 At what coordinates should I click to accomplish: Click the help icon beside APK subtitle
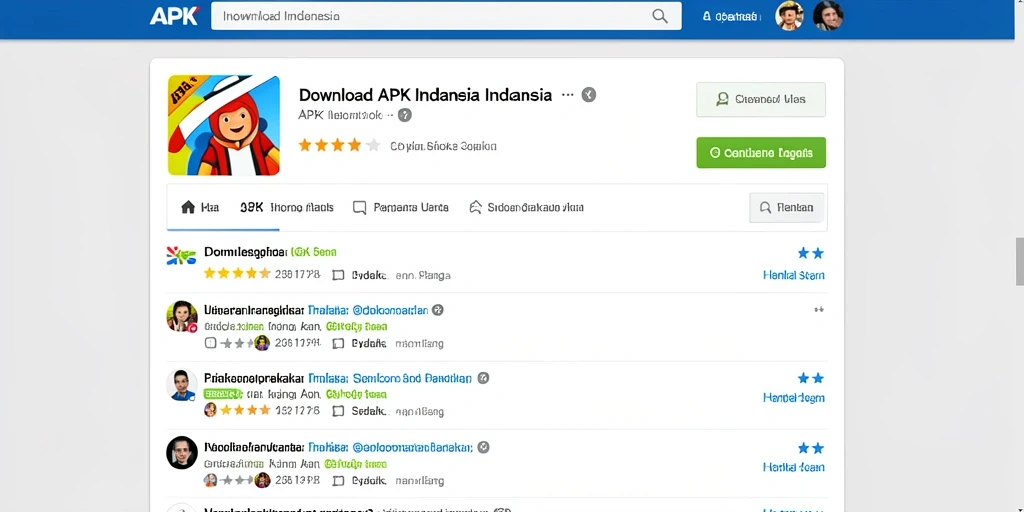tap(405, 116)
